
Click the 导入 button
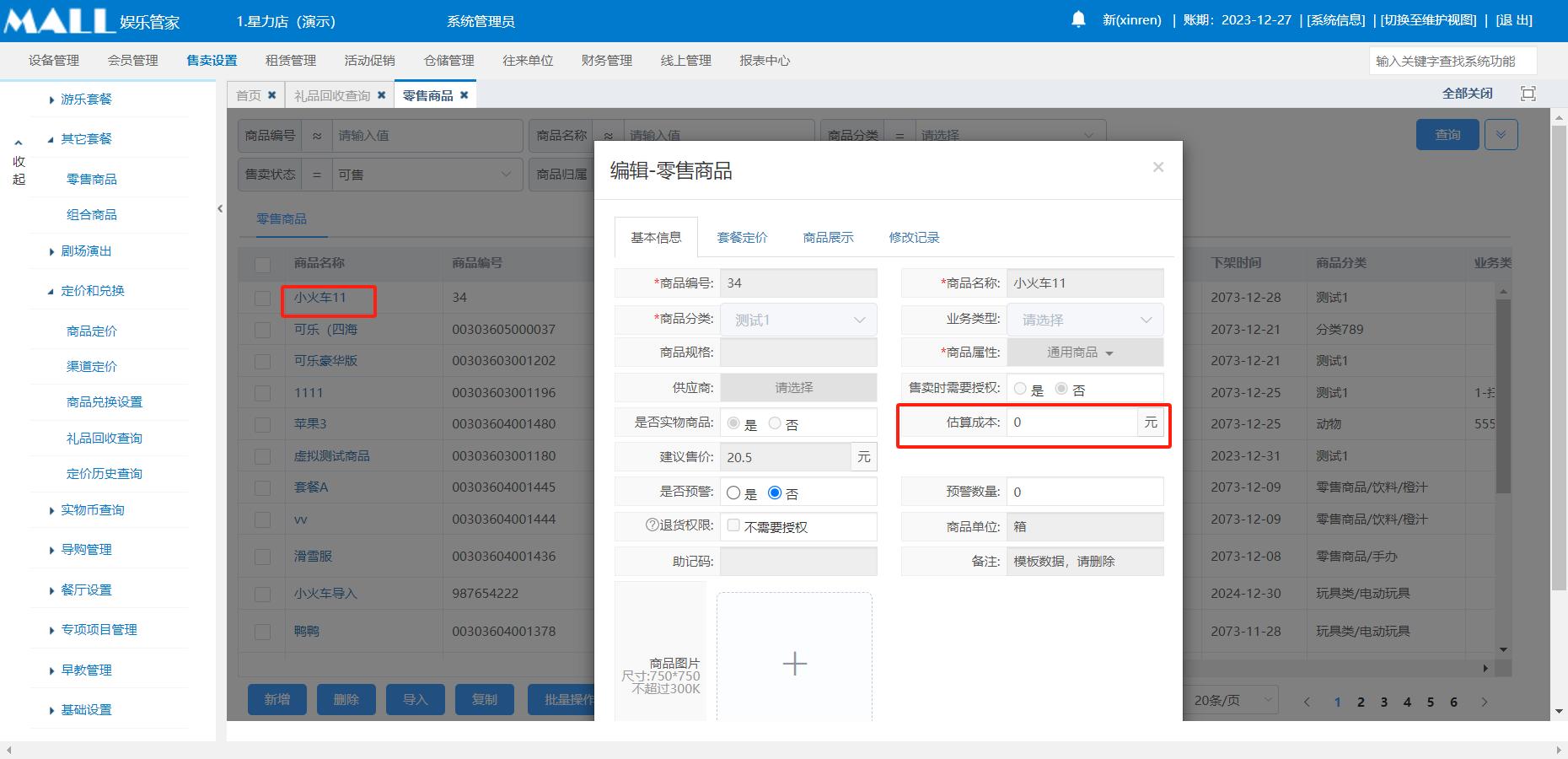point(416,700)
